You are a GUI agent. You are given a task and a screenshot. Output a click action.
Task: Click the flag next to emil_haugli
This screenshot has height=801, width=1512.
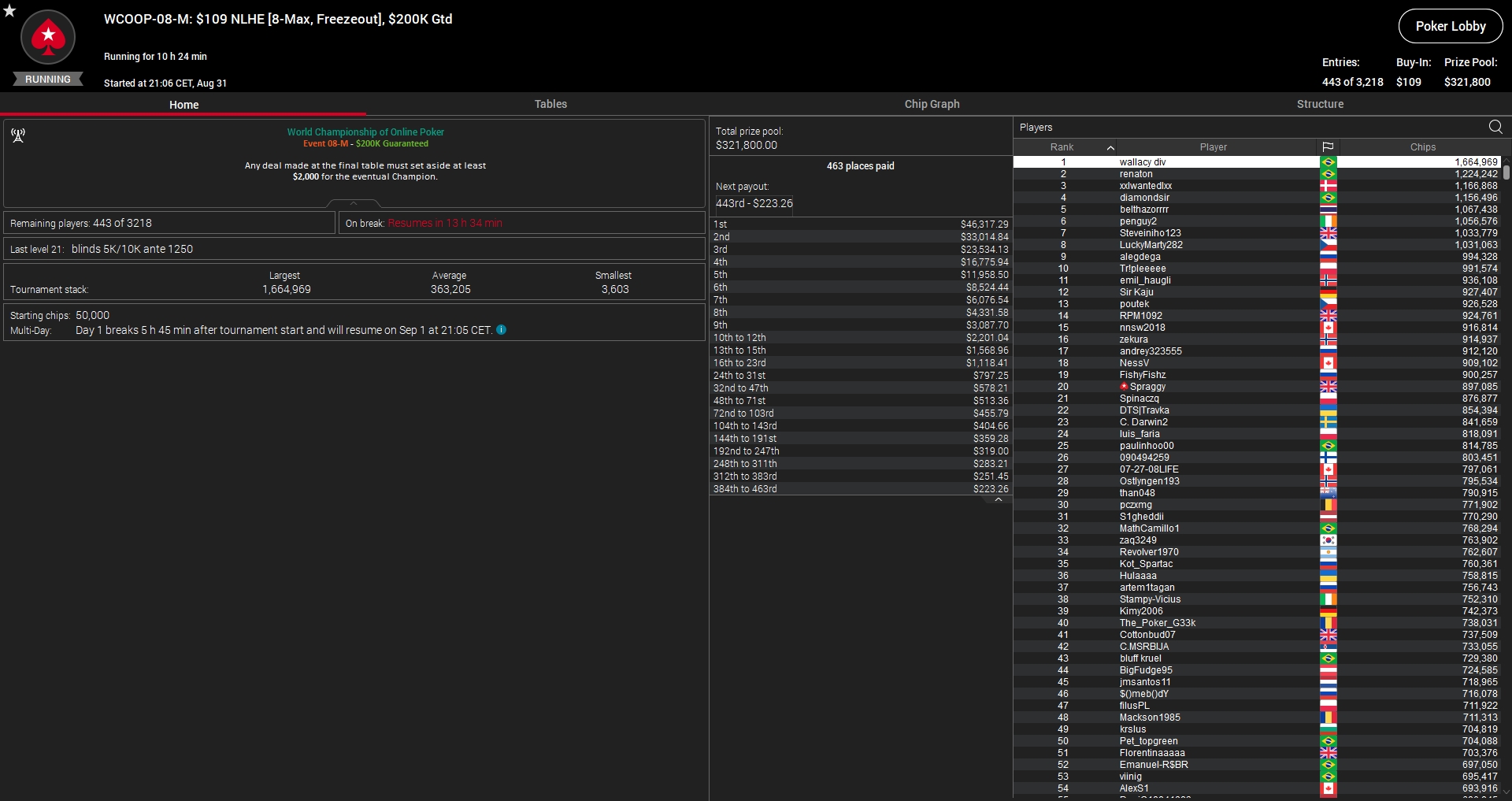[1329, 280]
